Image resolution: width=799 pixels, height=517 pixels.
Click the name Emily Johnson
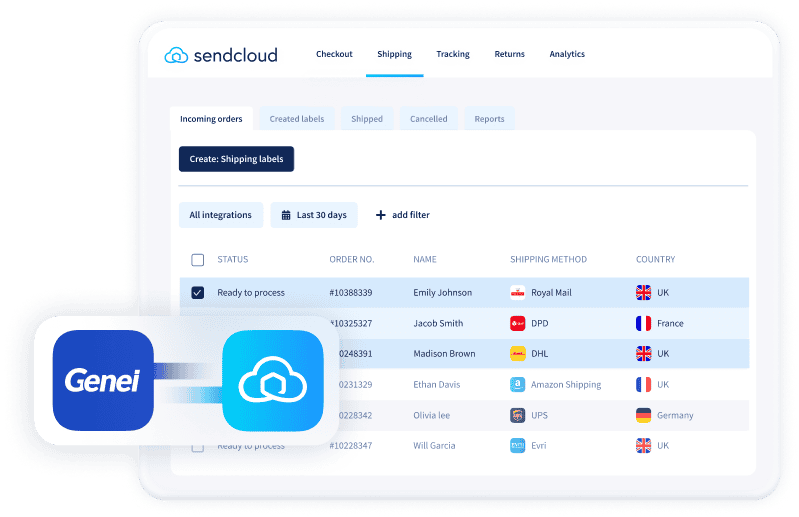coord(442,293)
